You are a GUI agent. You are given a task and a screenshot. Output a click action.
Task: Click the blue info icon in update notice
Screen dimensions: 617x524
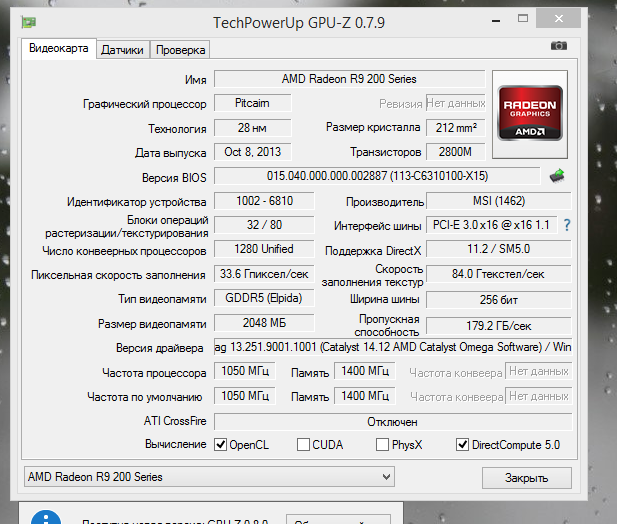(x=46, y=517)
